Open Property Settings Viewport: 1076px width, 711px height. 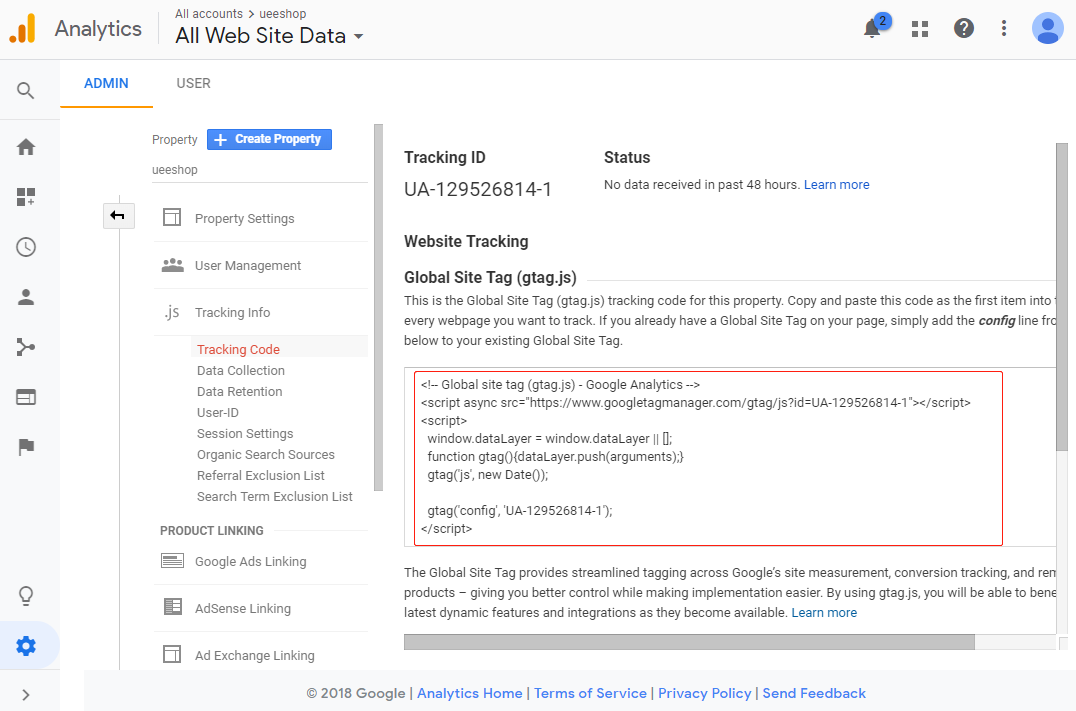[x=244, y=219]
